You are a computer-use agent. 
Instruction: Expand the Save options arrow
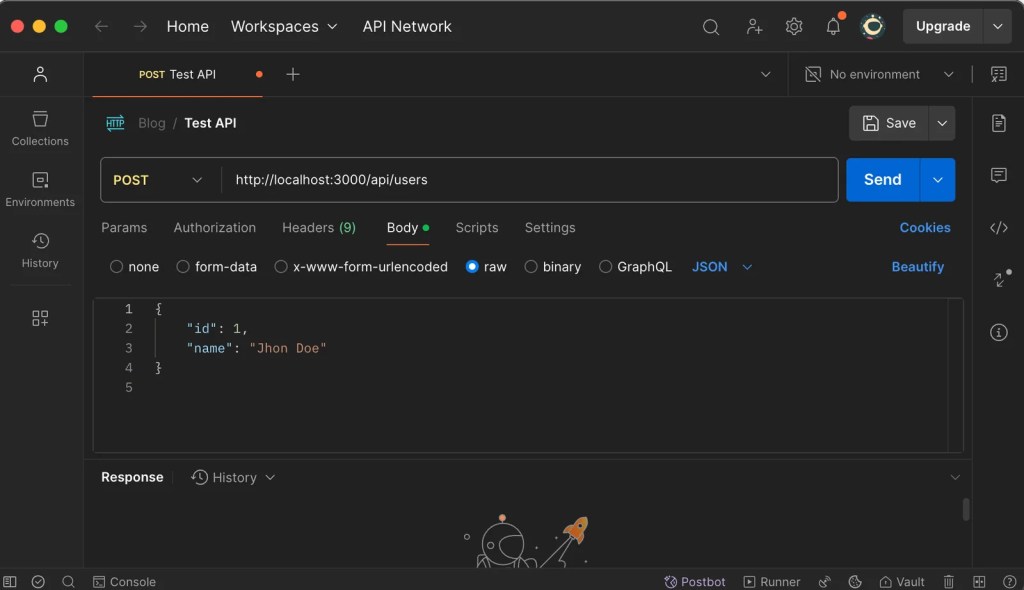[x=942, y=123]
